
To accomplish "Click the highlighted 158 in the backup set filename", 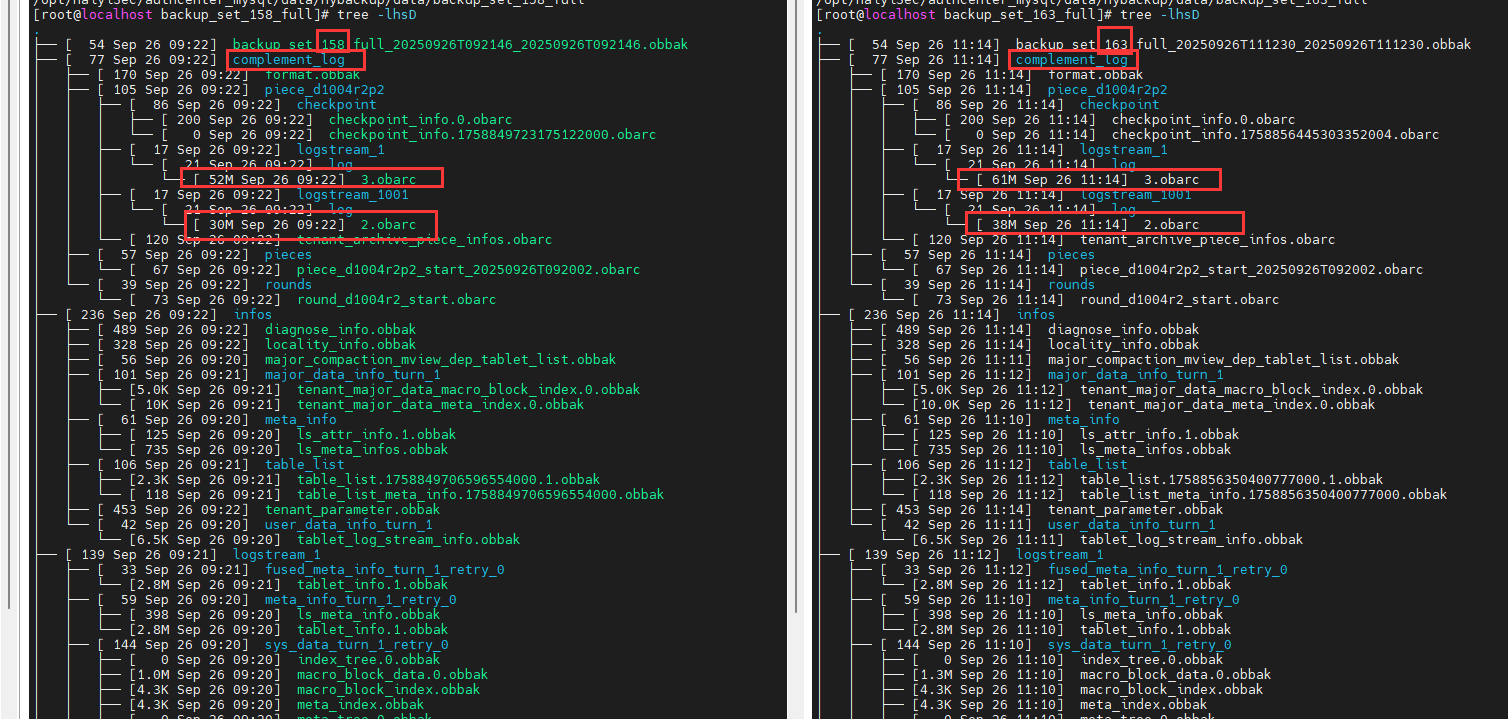I will click(x=332, y=45).
